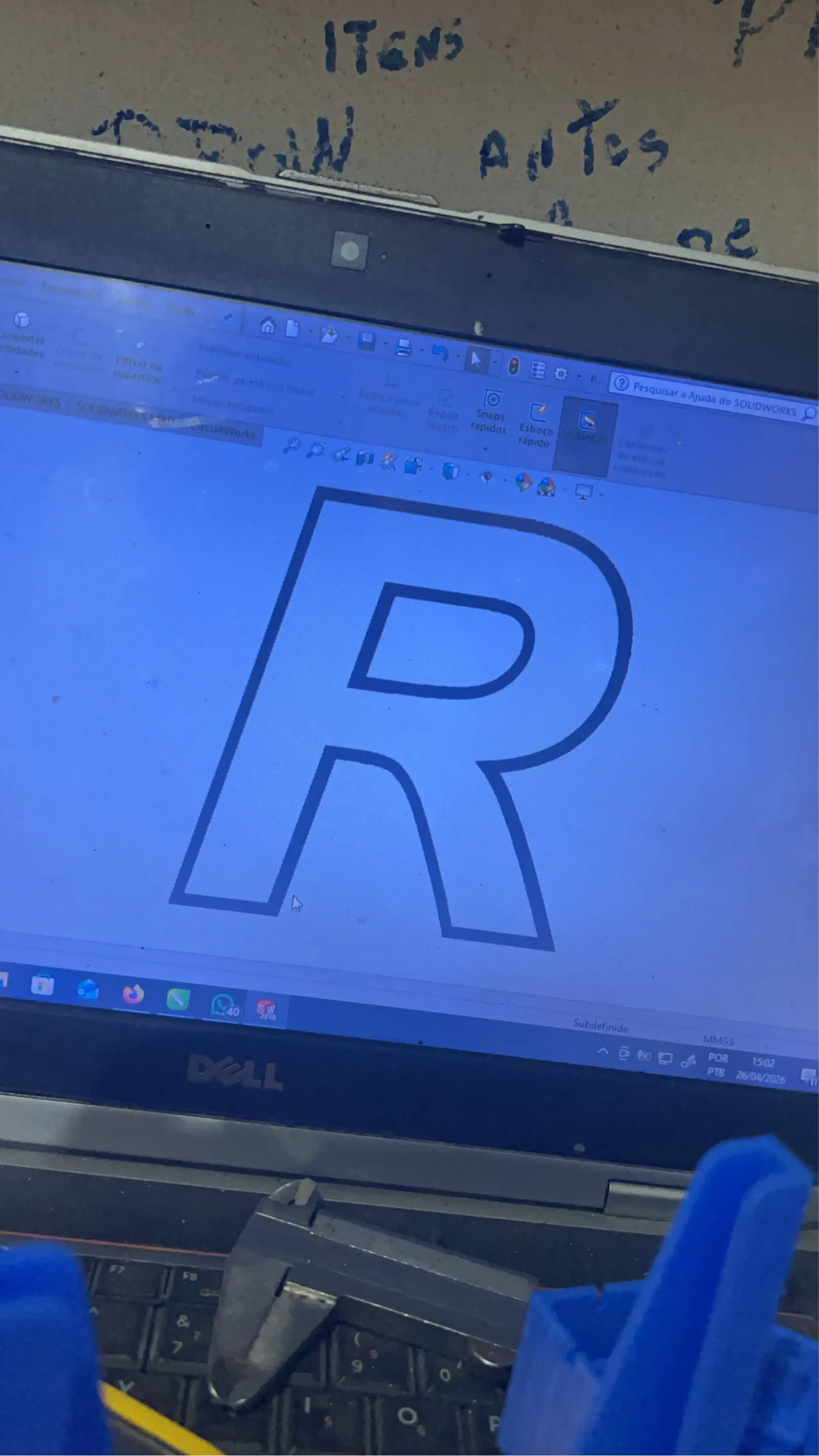Choose the Offset de entidades tool
The height and width of the screenshot is (1456, 819).
(80, 352)
